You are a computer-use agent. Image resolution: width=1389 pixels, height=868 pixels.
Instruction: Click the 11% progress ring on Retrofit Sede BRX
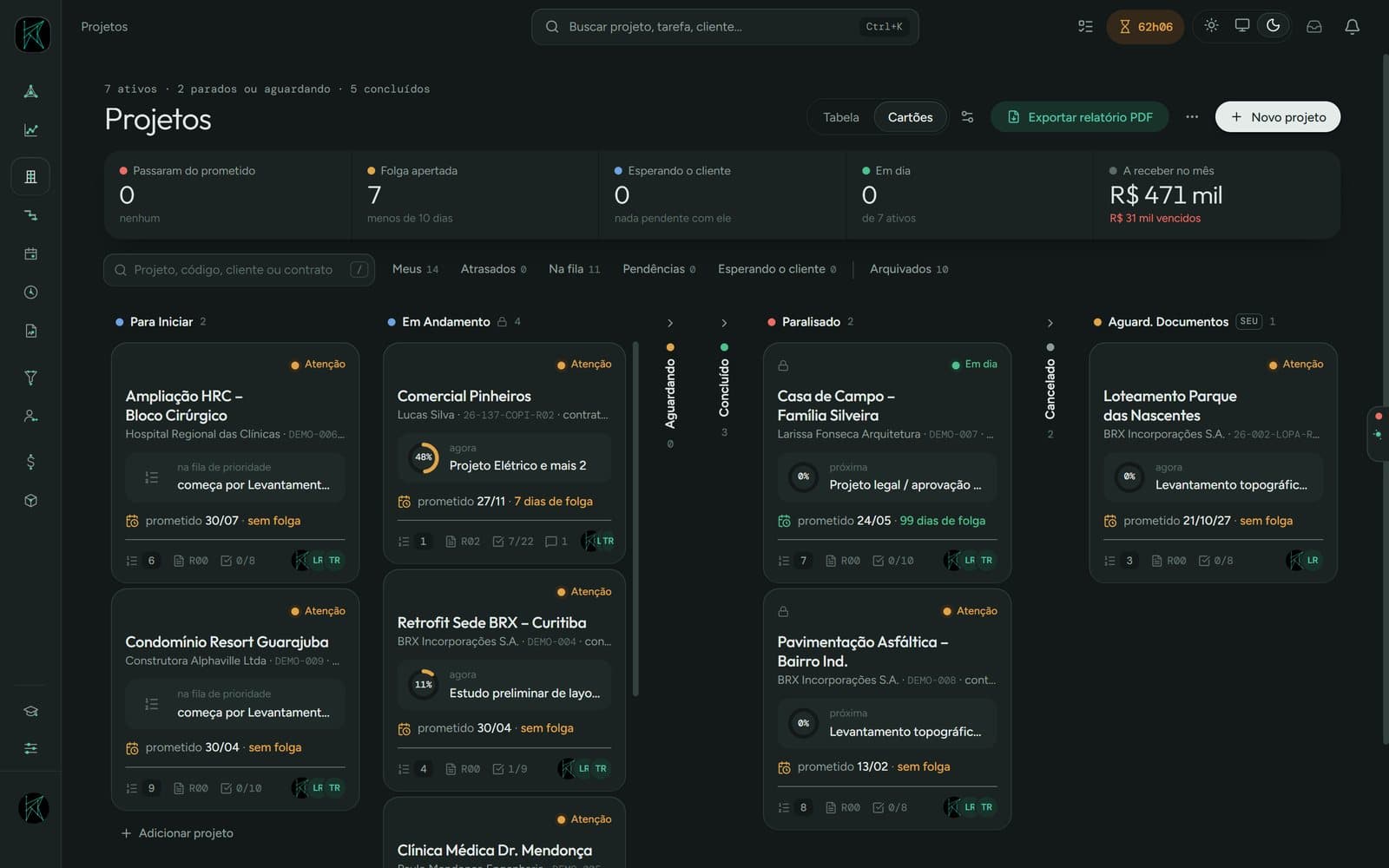point(424,685)
